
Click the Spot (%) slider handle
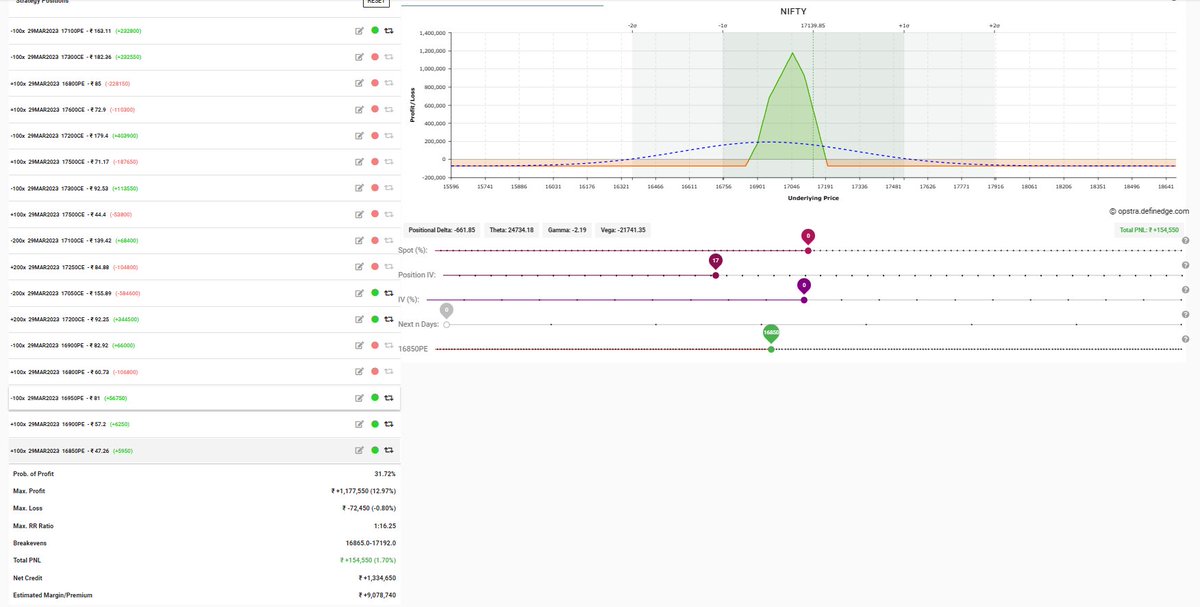click(808, 250)
